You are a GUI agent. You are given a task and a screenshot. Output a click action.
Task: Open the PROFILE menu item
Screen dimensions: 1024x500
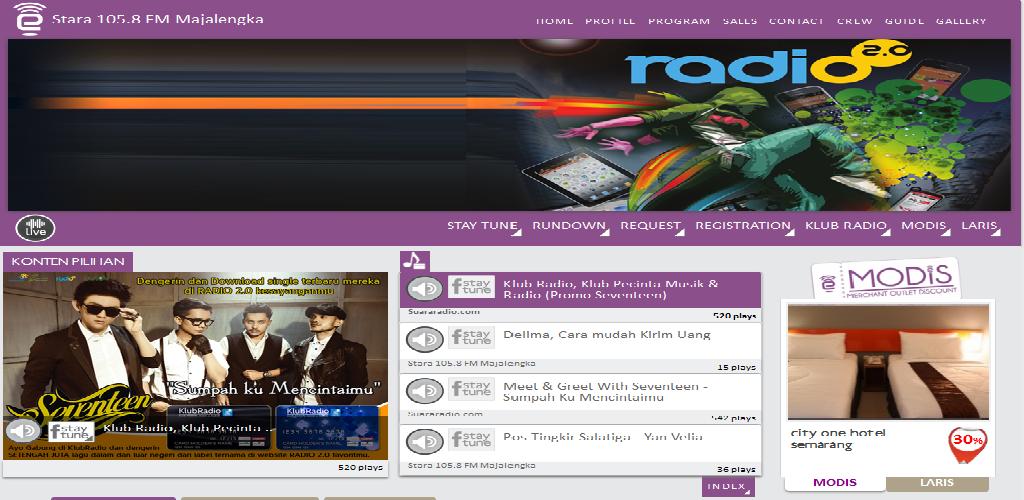pos(610,21)
